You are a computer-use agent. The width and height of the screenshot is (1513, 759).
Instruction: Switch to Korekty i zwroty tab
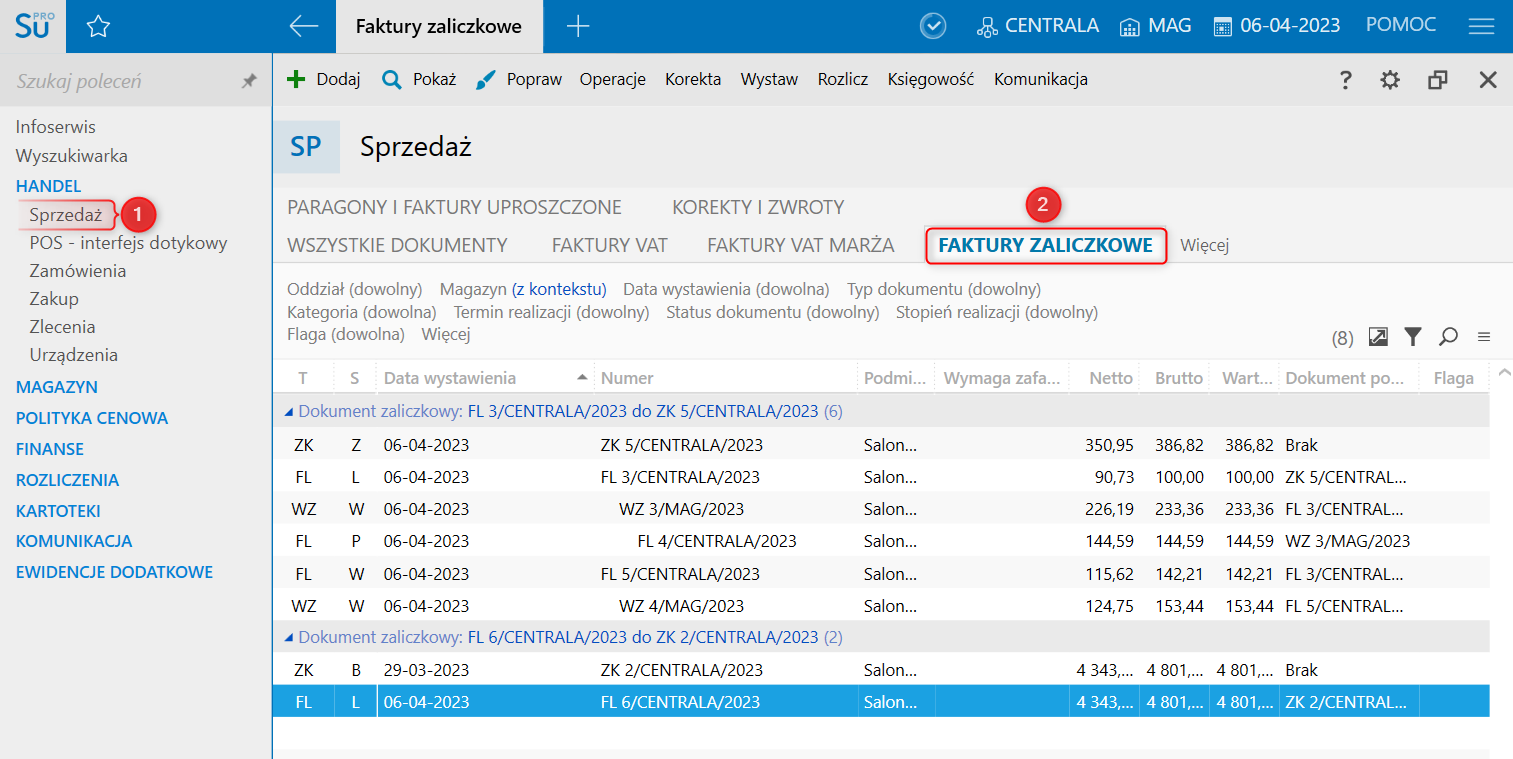(758, 208)
